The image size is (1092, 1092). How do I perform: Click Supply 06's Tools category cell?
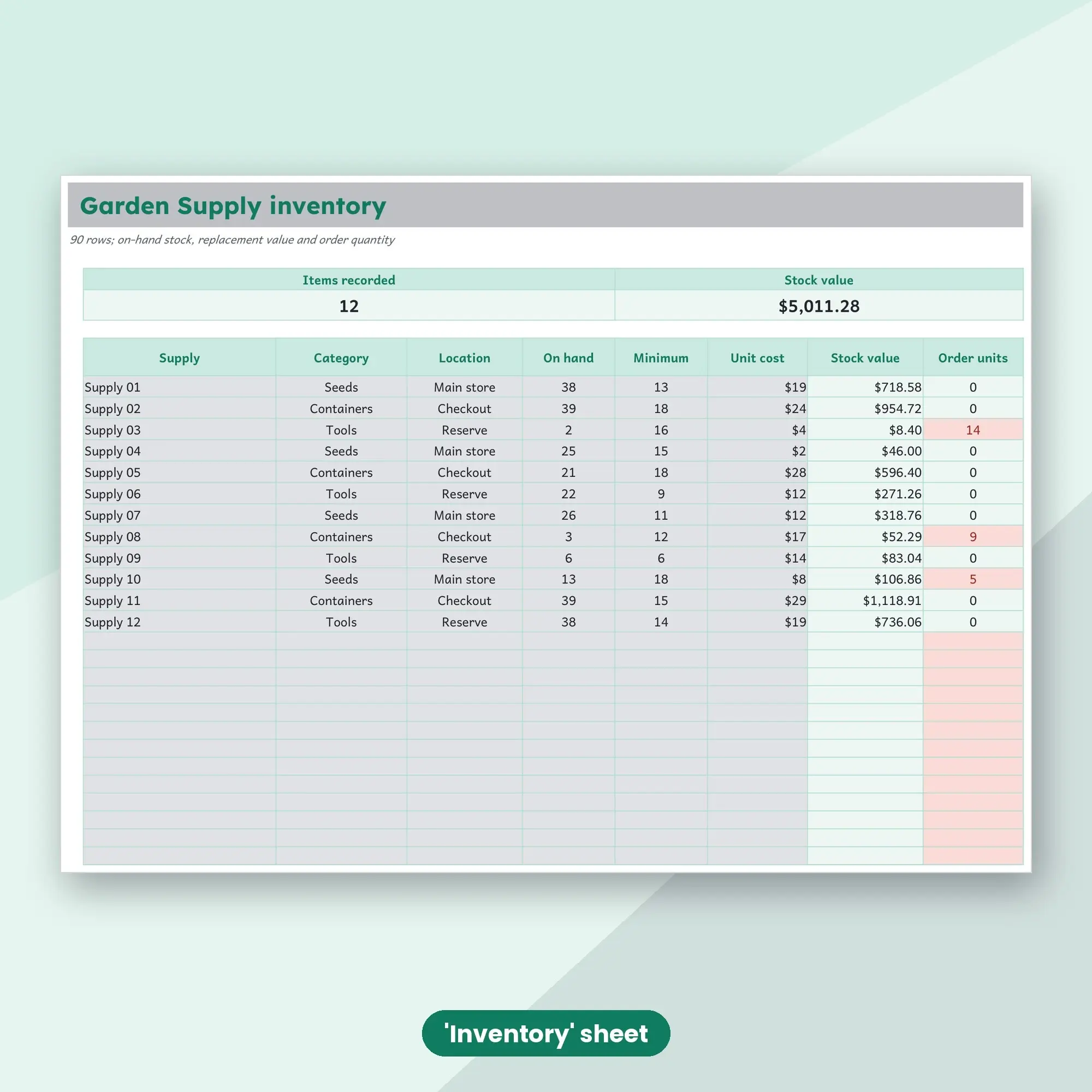(341, 494)
